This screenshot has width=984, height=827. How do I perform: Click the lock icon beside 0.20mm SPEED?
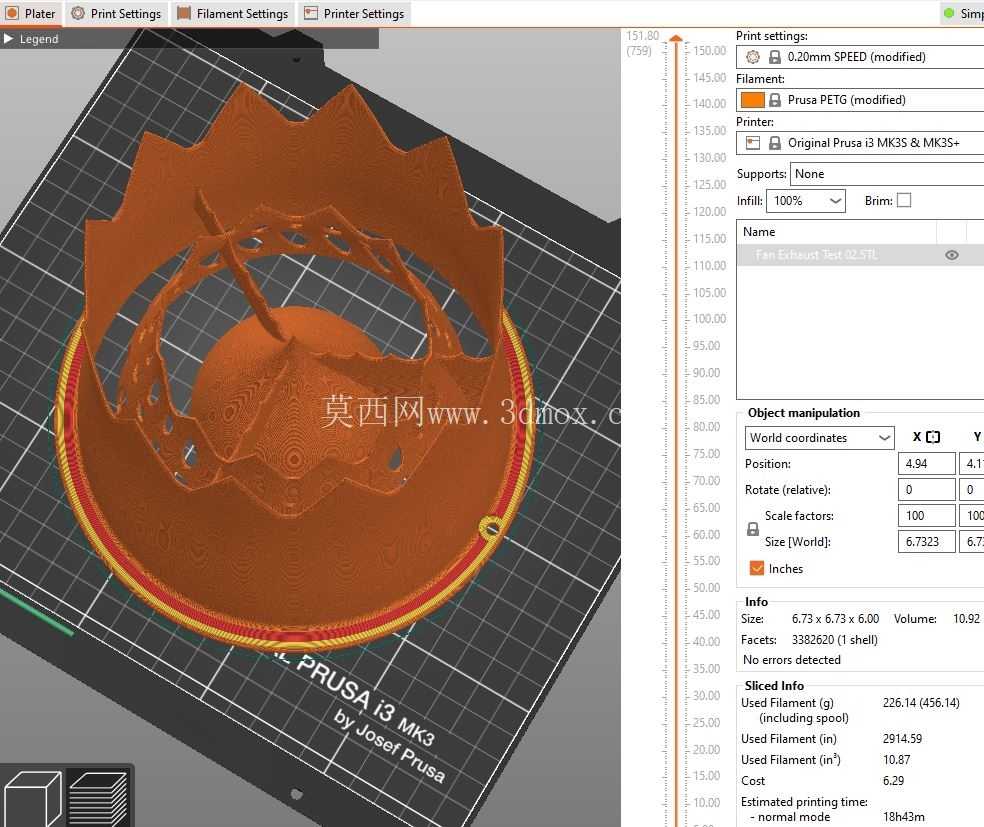tap(775, 57)
